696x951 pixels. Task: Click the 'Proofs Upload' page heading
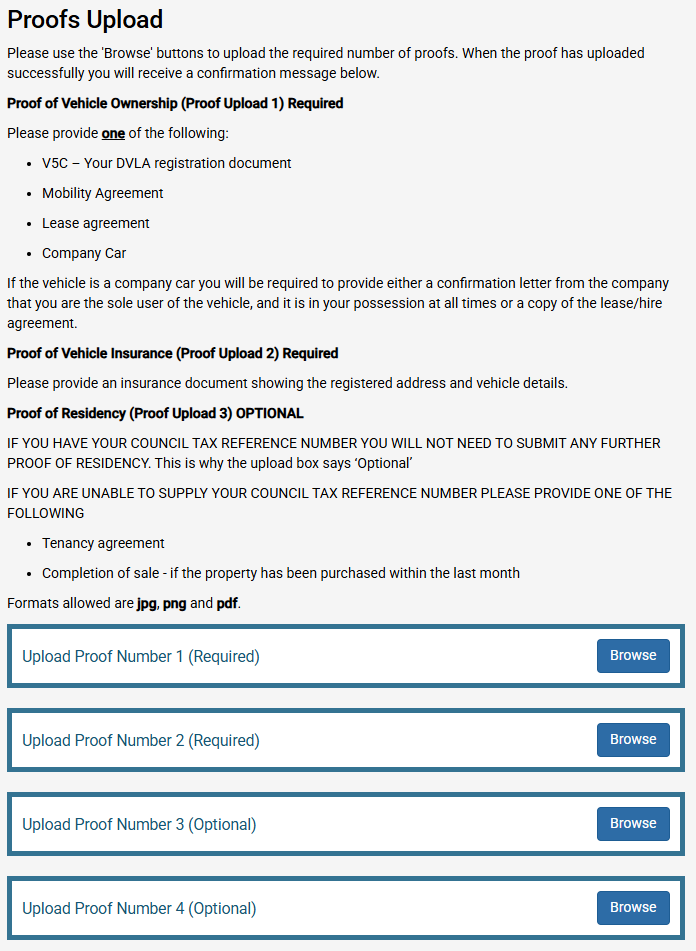pyautogui.click(x=85, y=19)
